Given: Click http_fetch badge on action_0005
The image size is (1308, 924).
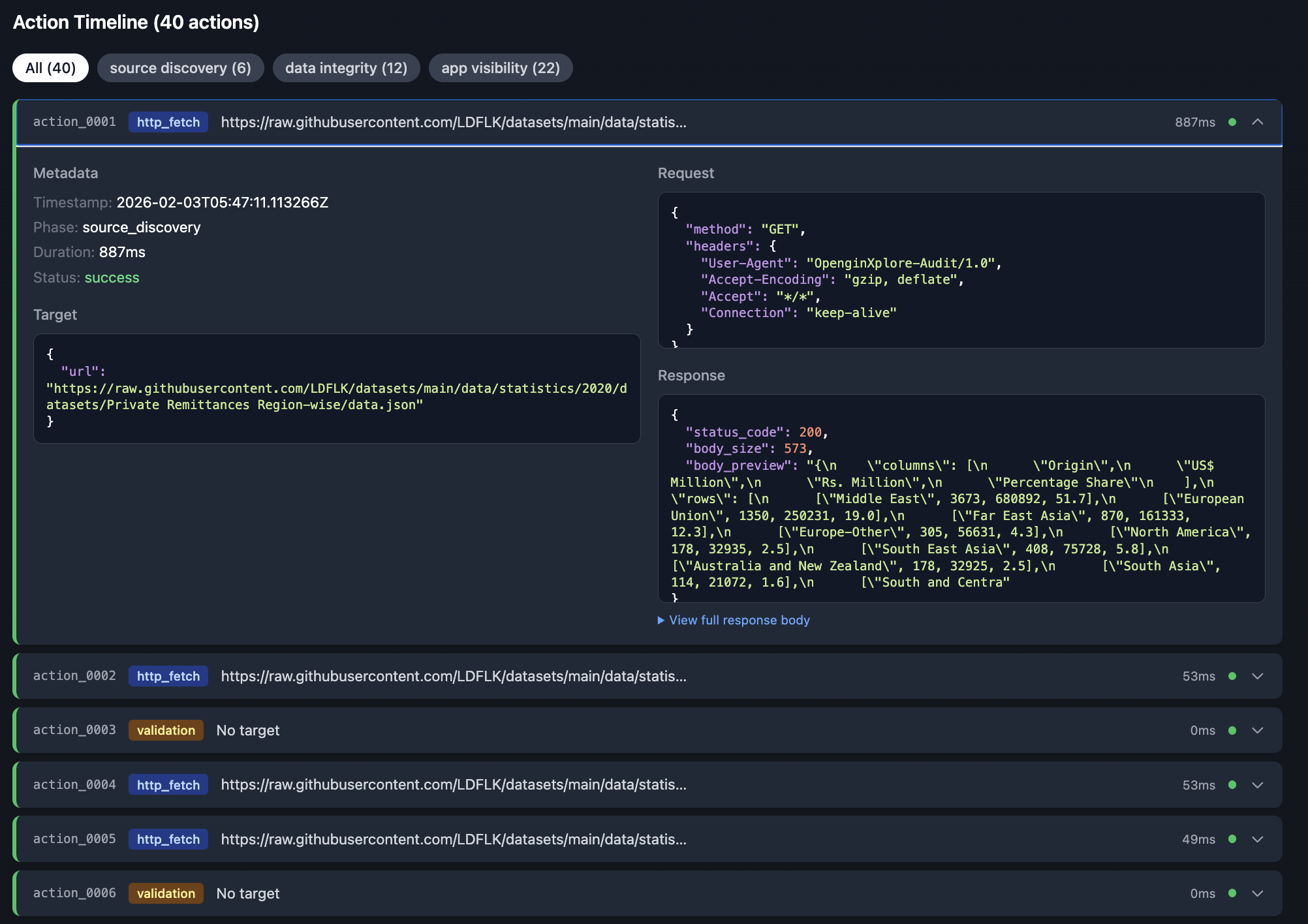Looking at the screenshot, I should [168, 839].
